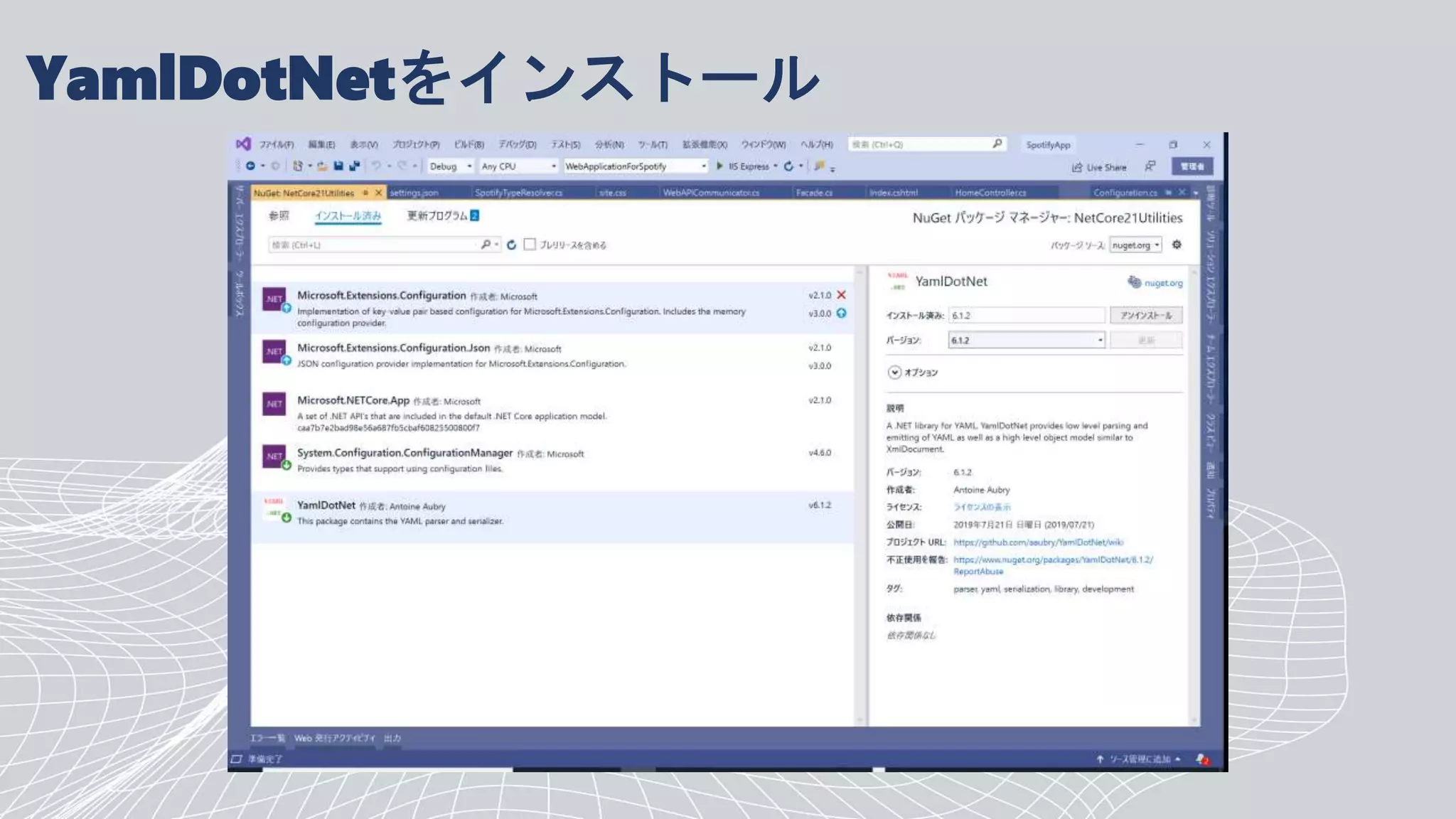Open the デバッグ(D) menu
The height and width of the screenshot is (819, 1456).
click(518, 144)
